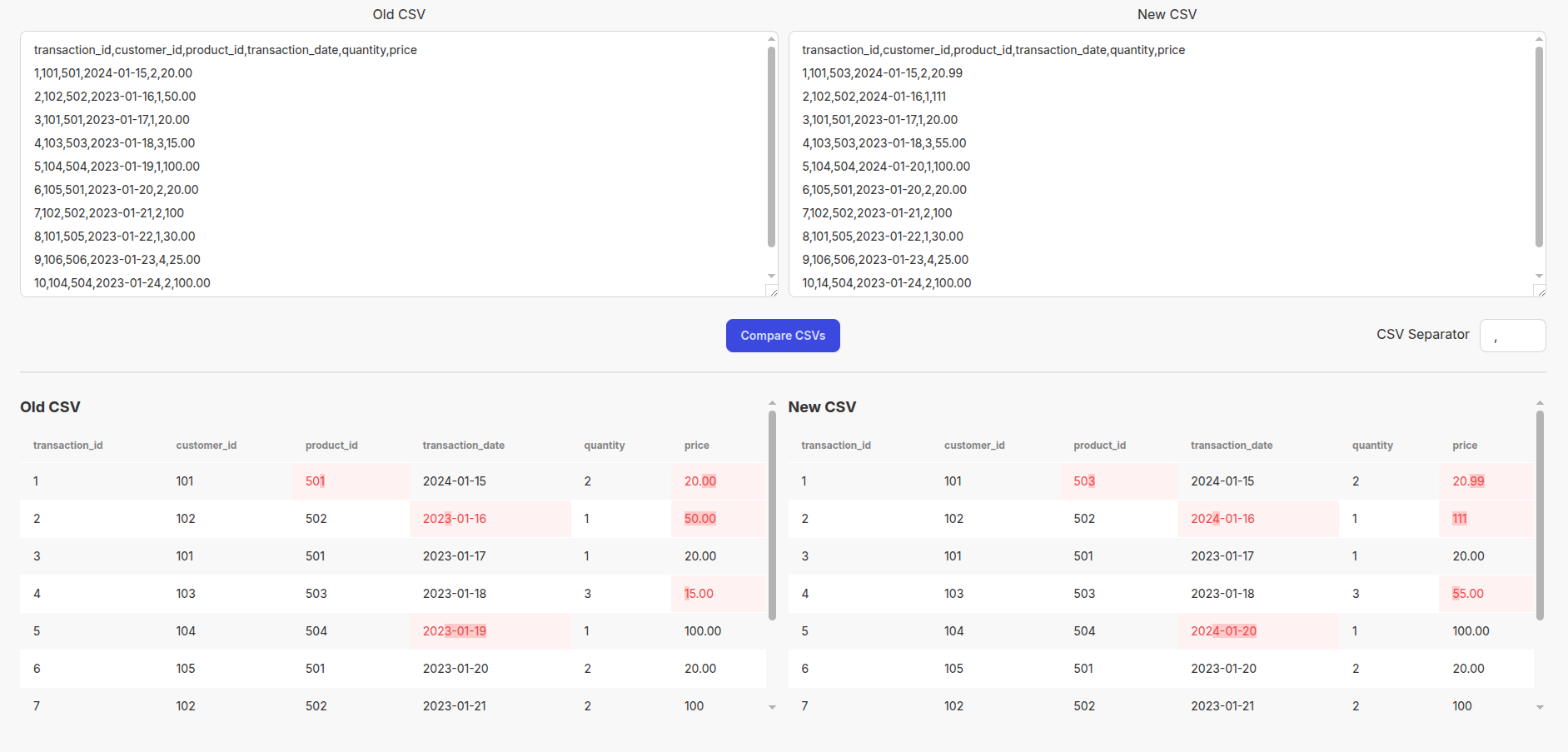Click the New CSV textarea scrollbar thumb
The width and height of the screenshot is (1568, 752).
tap(1539, 147)
